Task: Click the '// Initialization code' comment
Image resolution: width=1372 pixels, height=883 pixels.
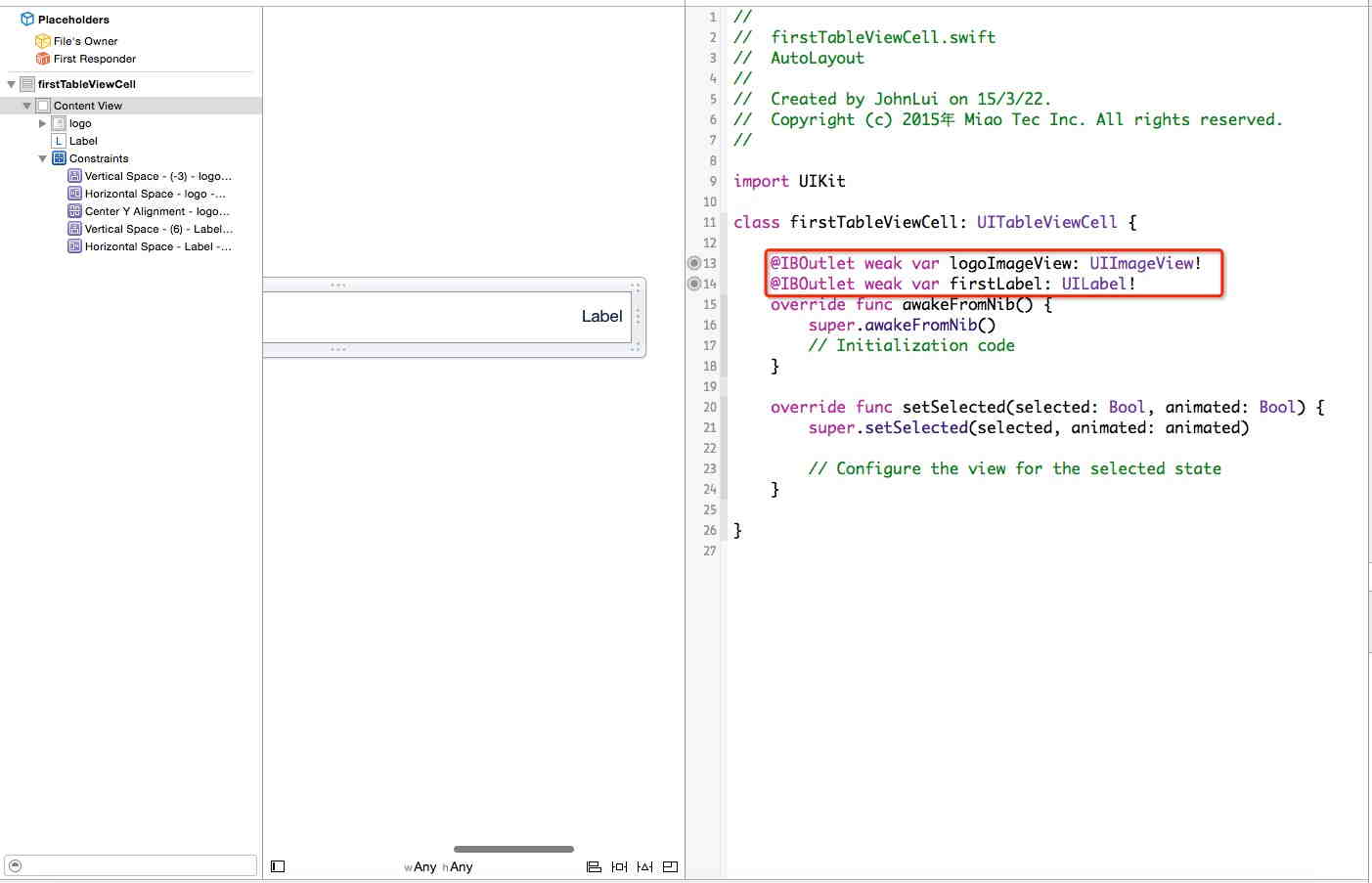Action: click(x=911, y=345)
